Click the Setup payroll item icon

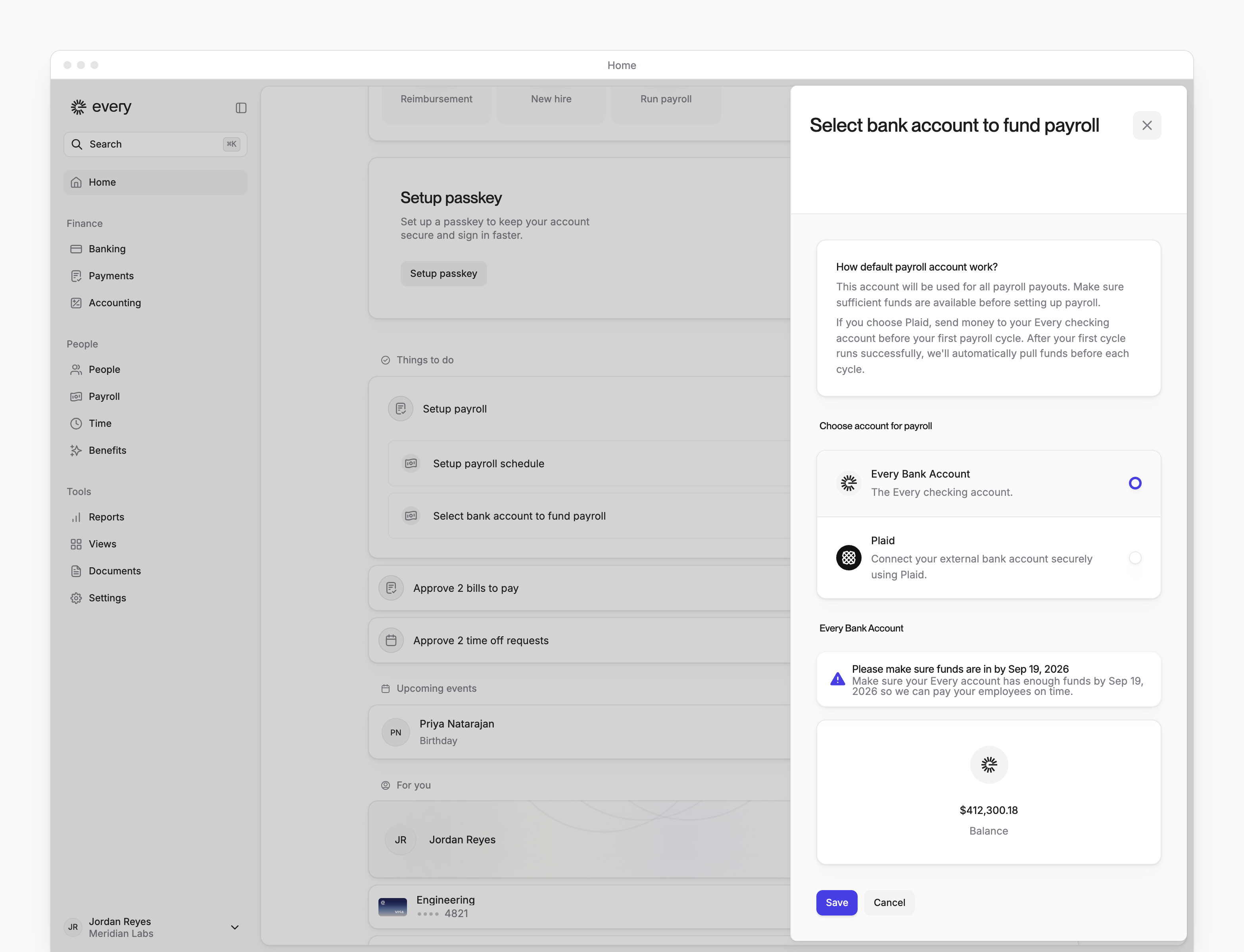pos(400,409)
